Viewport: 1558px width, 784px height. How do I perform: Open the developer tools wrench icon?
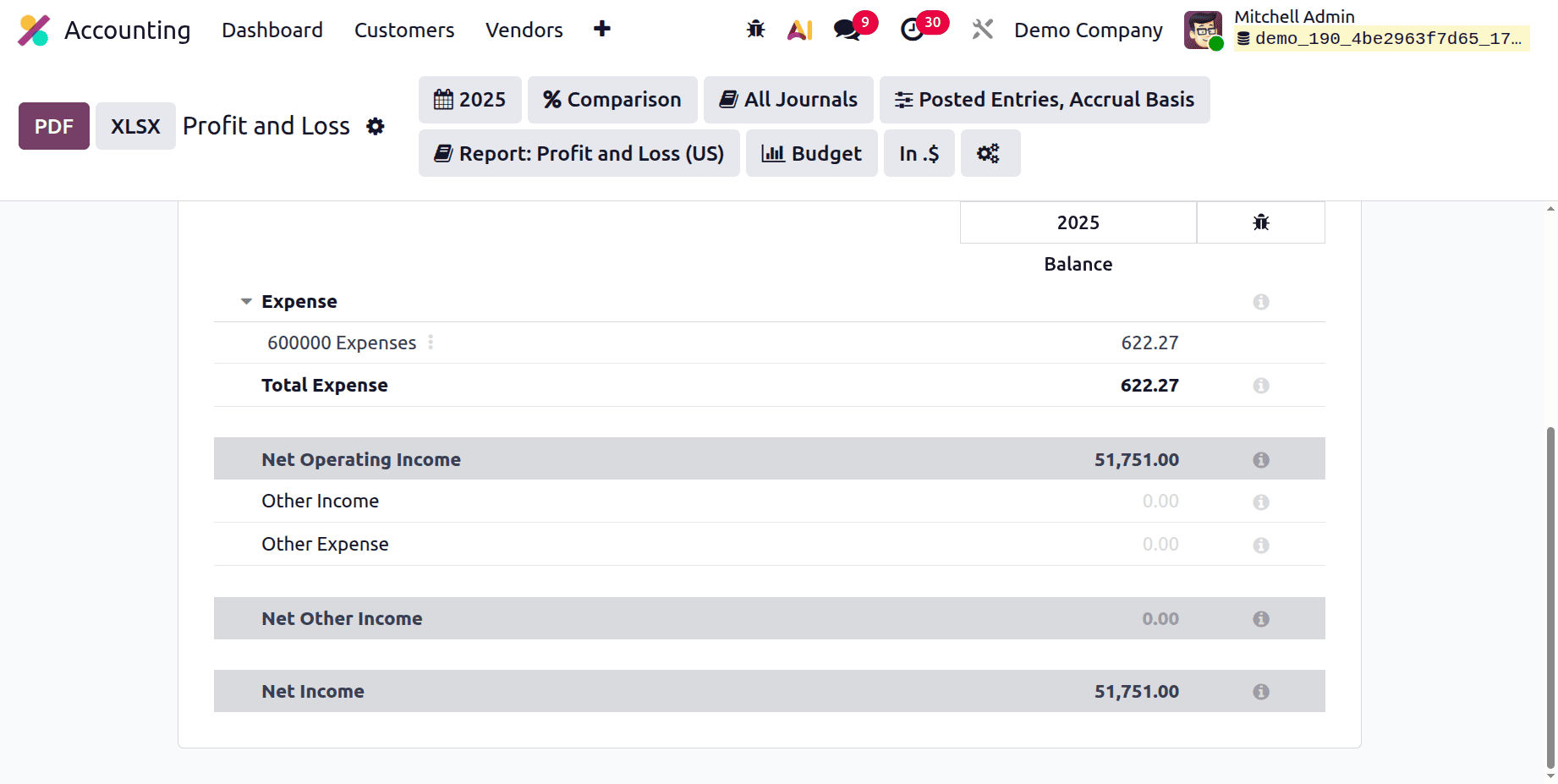coord(981,29)
